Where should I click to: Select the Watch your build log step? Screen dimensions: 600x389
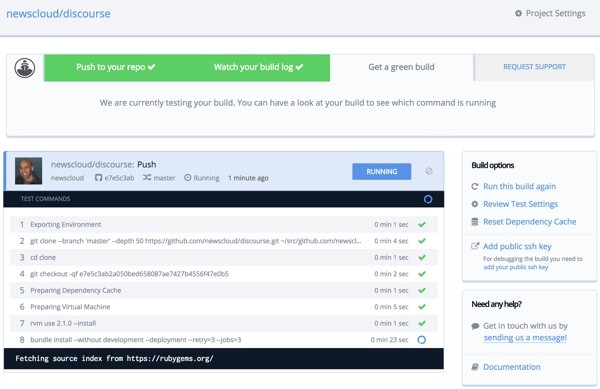[258, 67]
